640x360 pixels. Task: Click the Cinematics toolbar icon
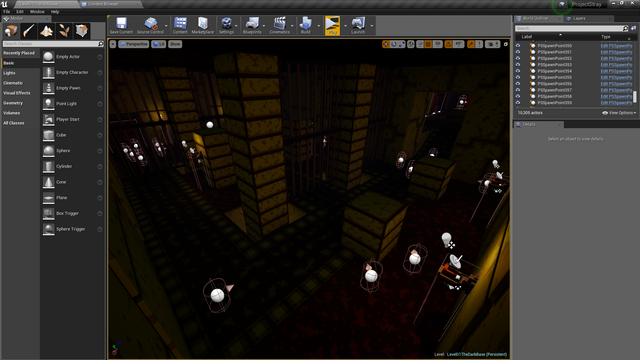pos(280,25)
